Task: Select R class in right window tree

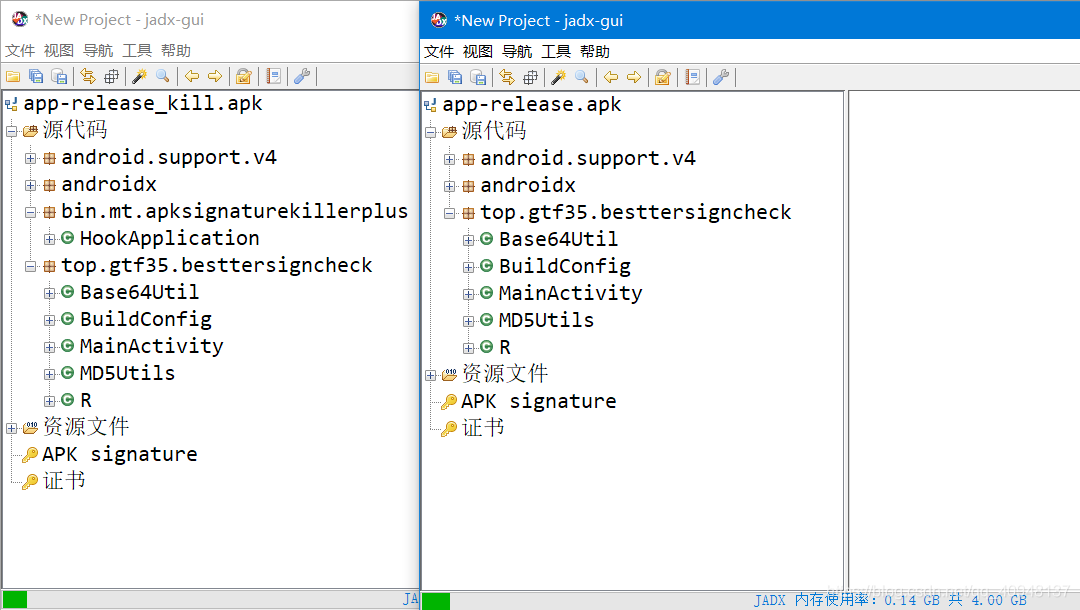Action: 505,347
